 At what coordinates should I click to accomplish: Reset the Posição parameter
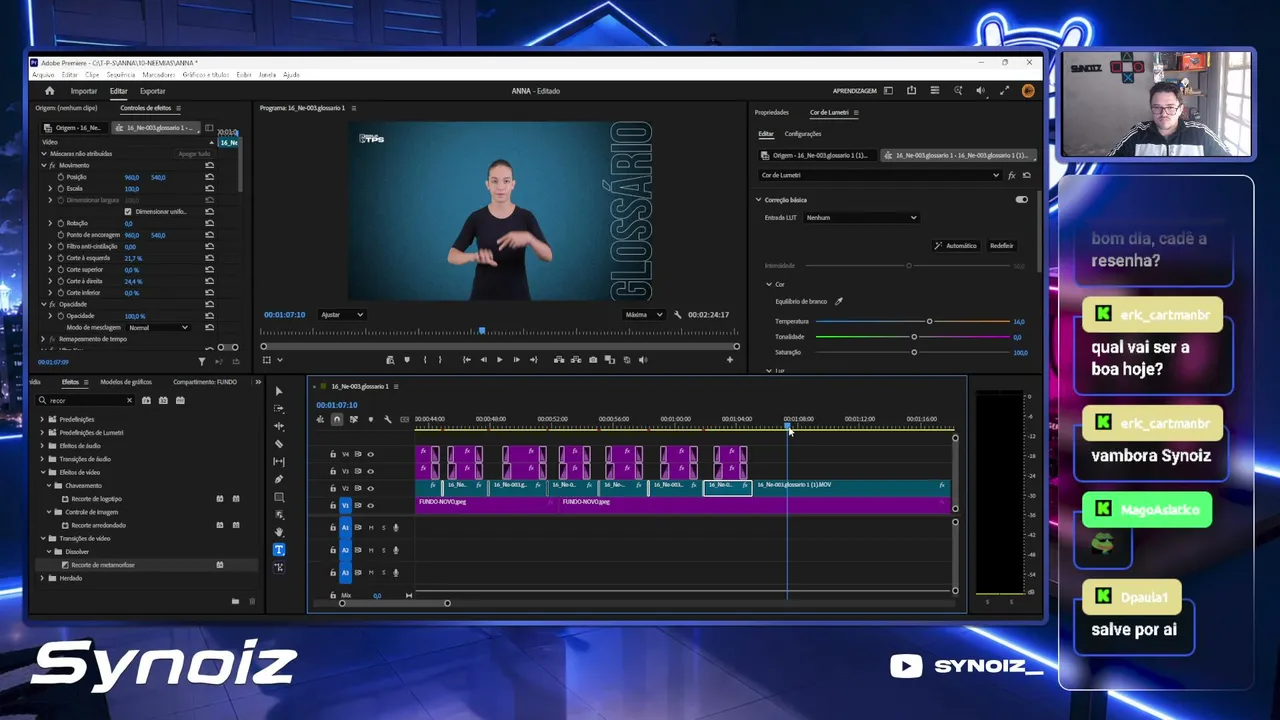point(209,177)
